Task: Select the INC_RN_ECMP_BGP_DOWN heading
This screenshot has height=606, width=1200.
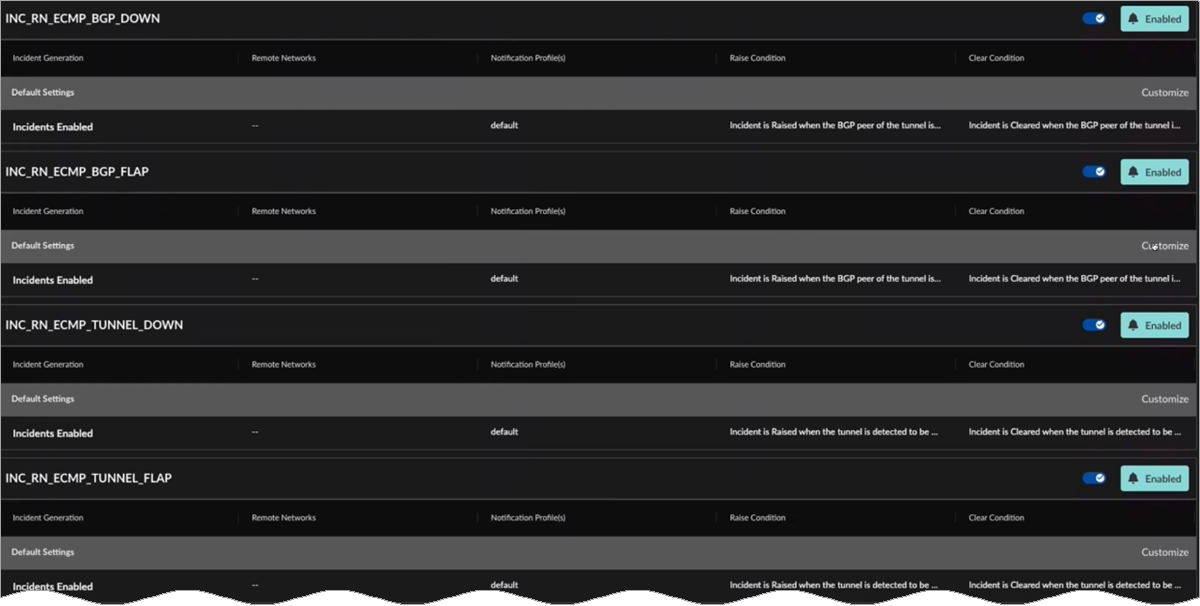Action: point(83,19)
